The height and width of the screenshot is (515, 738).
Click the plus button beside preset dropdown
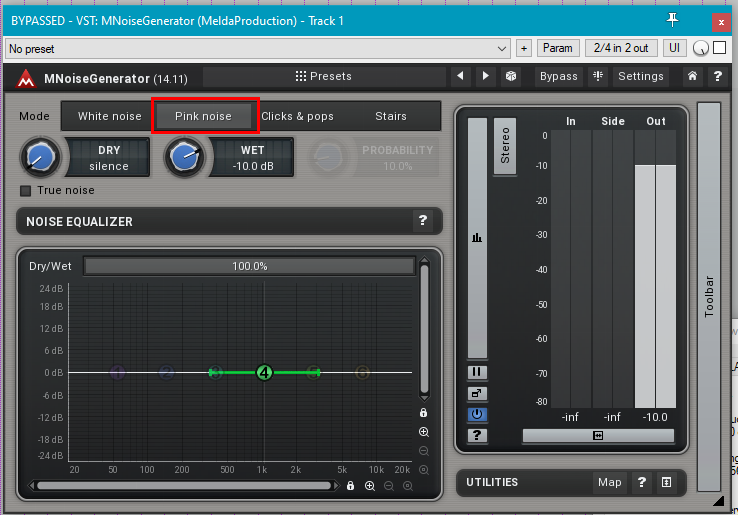tap(524, 48)
